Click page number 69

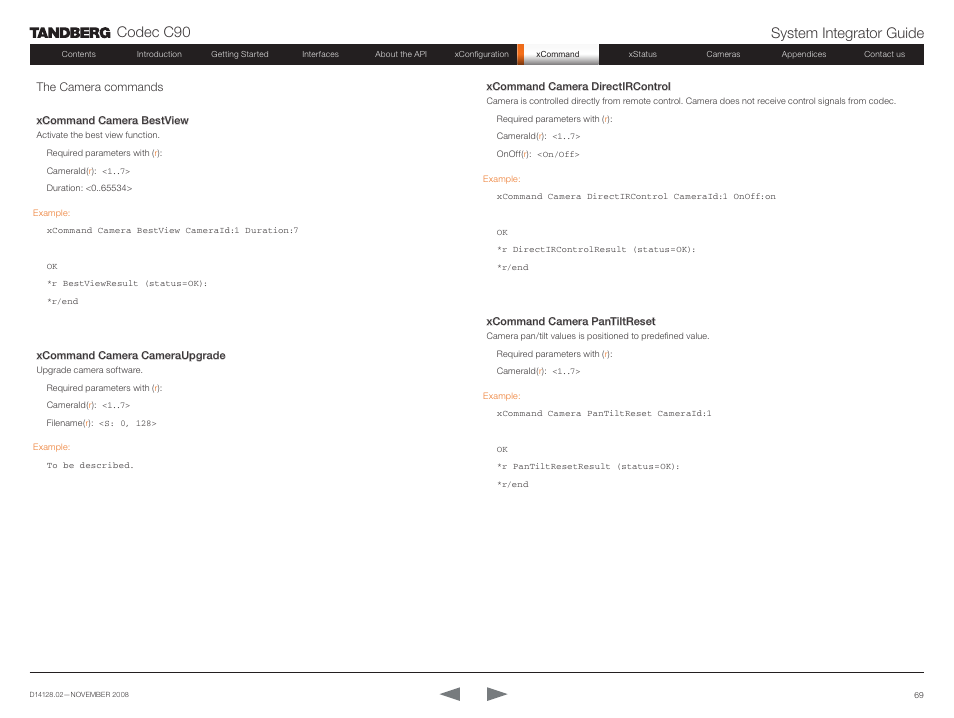(x=919, y=695)
